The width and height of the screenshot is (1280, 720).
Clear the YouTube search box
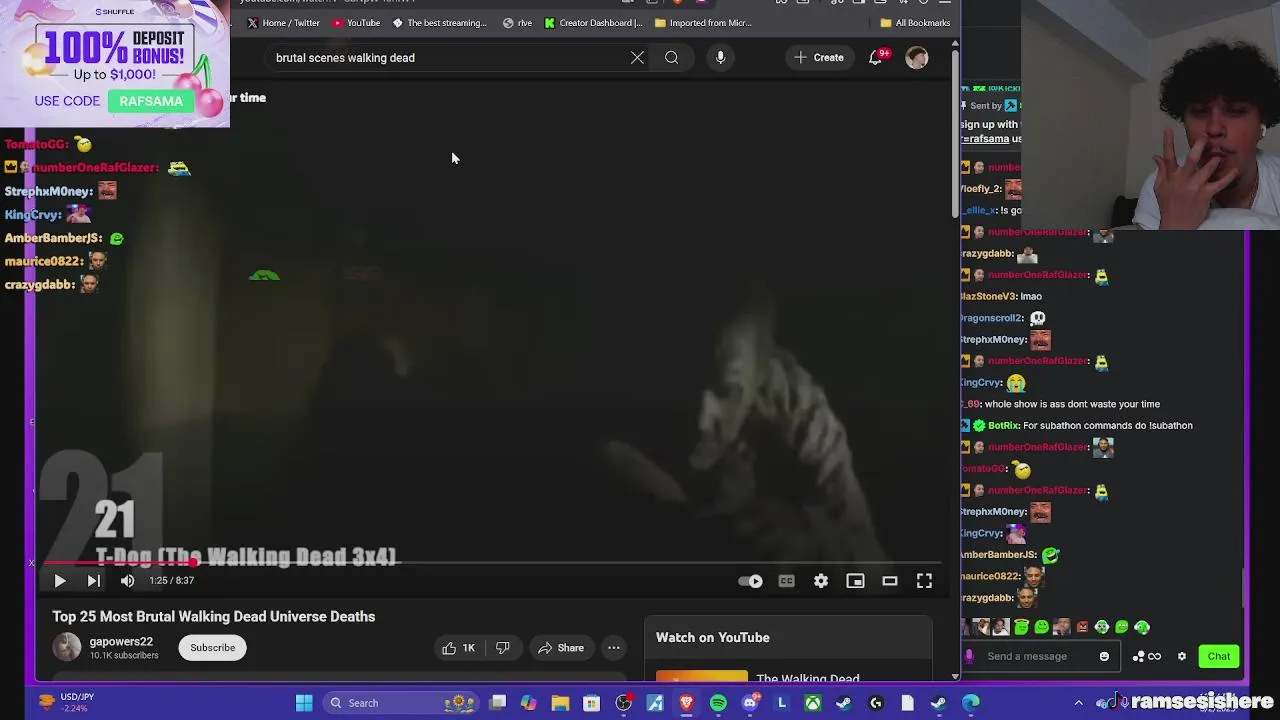click(x=637, y=58)
